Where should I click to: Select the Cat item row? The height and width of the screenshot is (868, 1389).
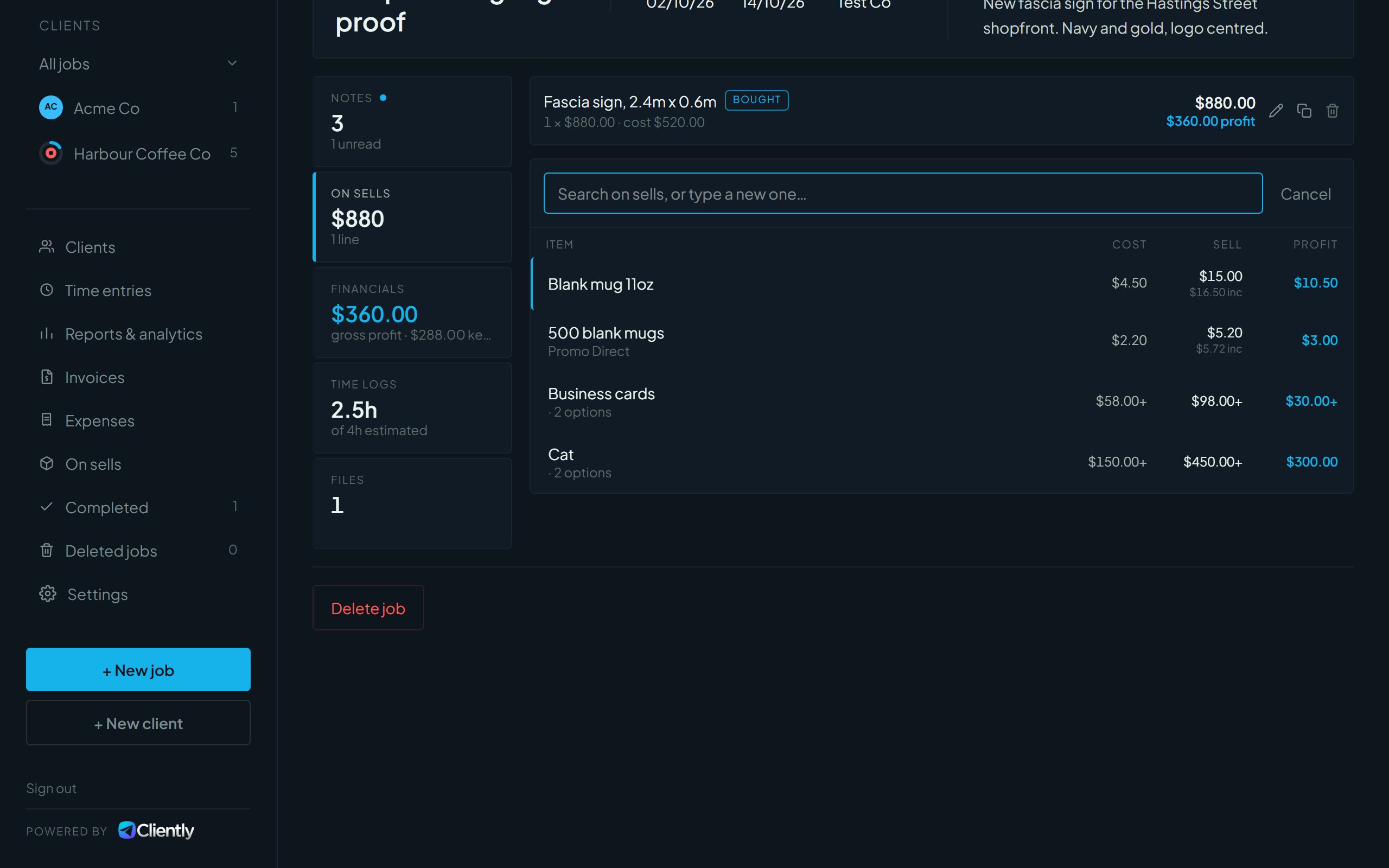(x=942, y=463)
